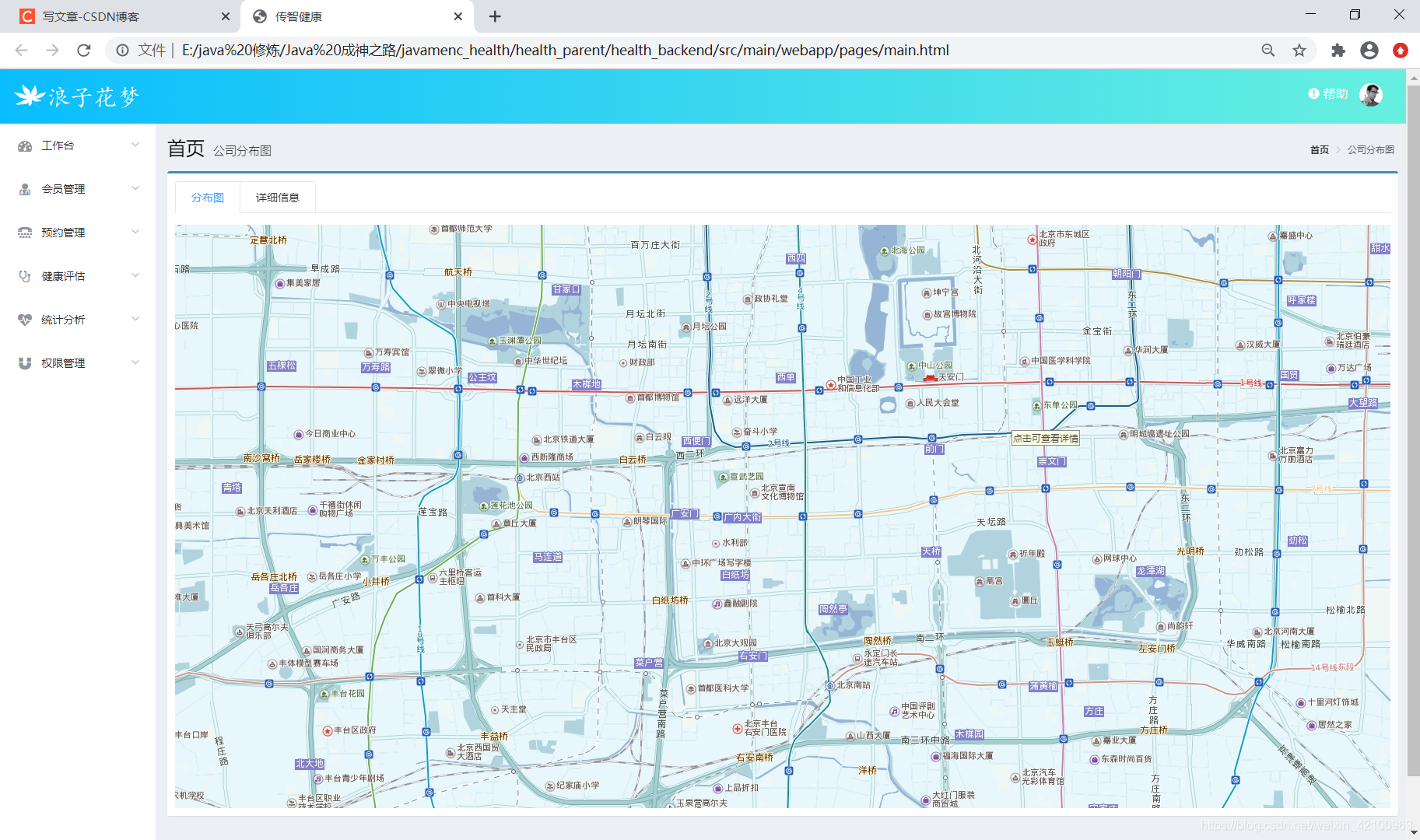Close the 传智健康 browser tab

(x=458, y=16)
